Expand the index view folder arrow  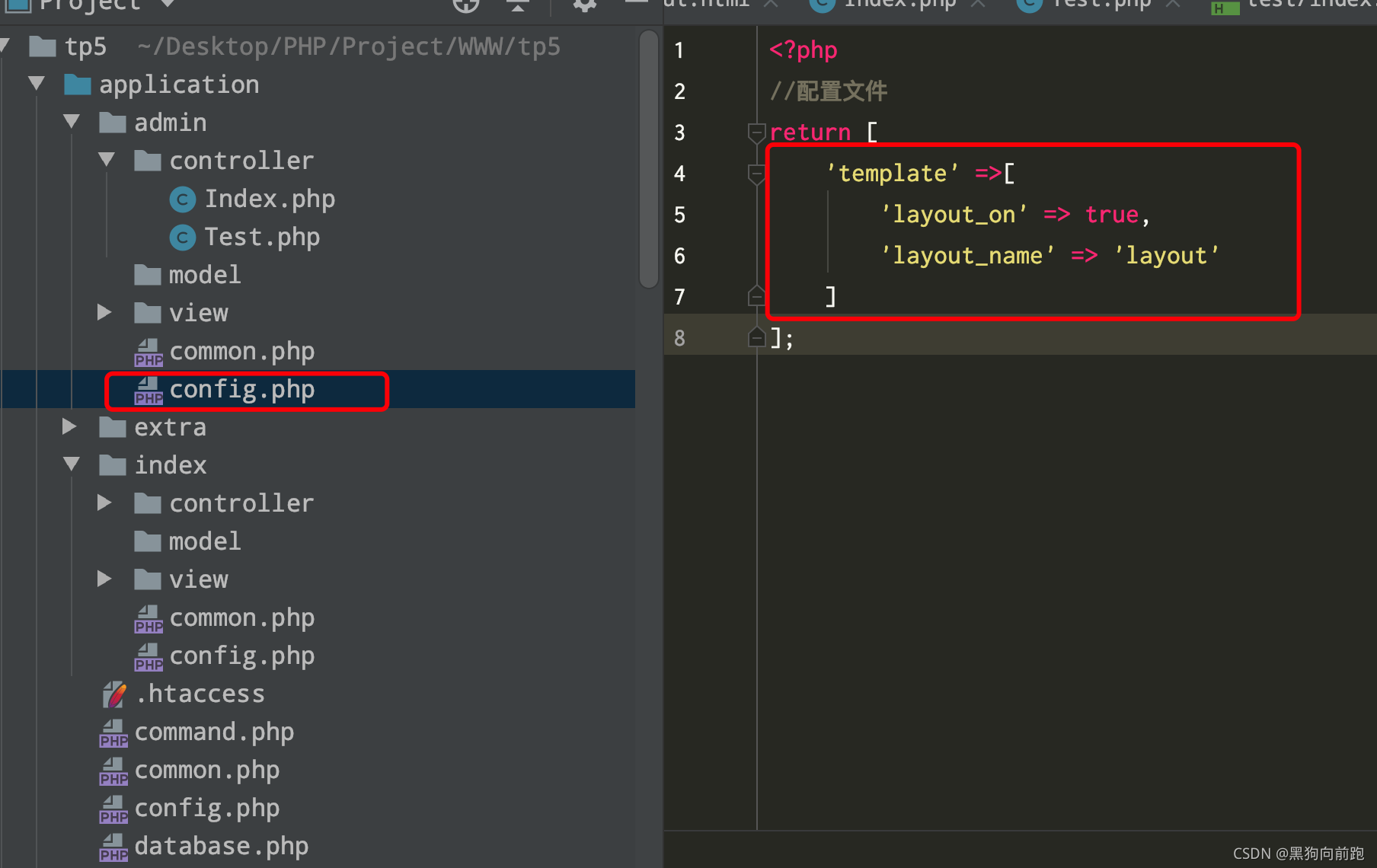[105, 579]
